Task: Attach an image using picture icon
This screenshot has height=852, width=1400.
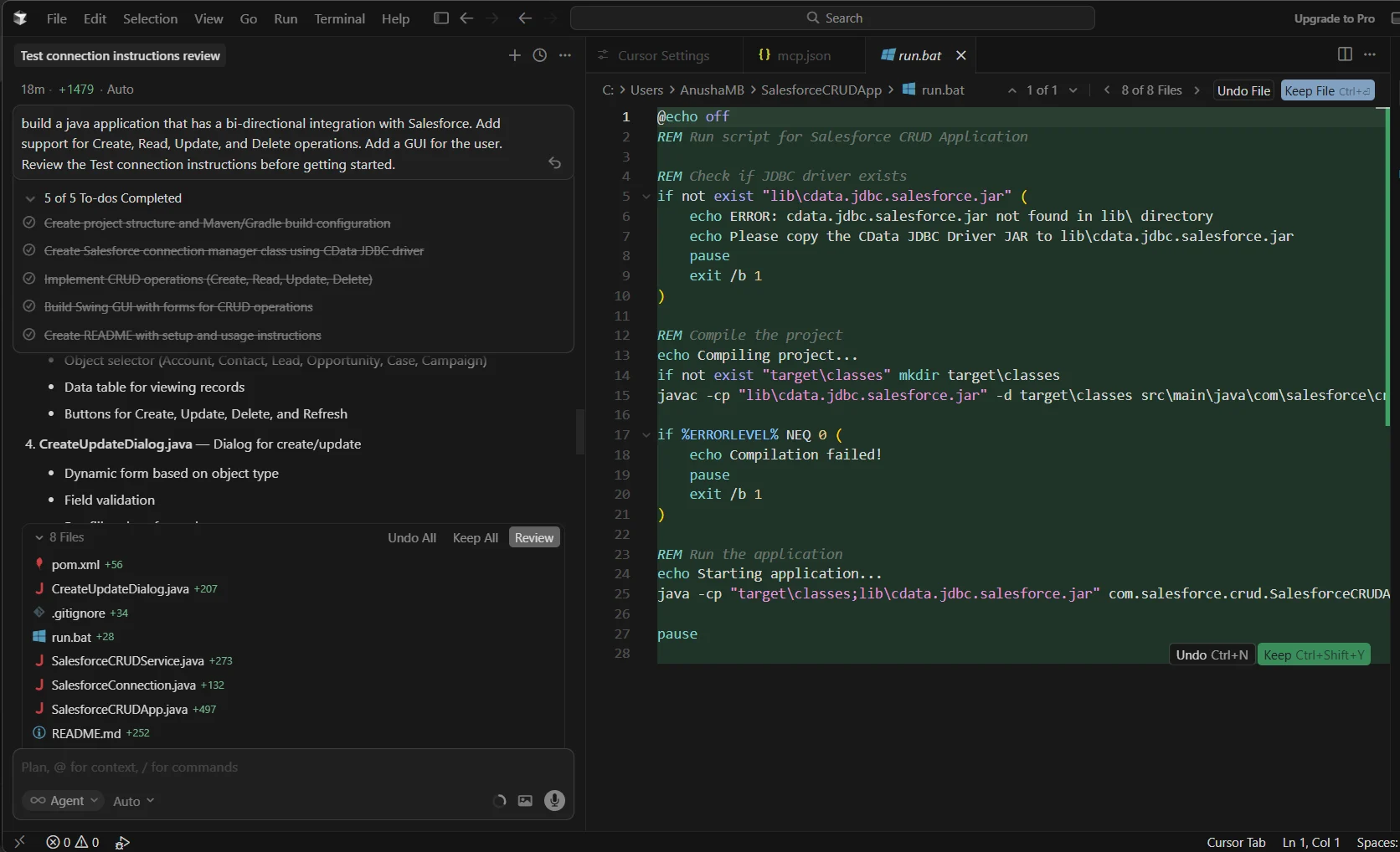Action: (x=525, y=801)
